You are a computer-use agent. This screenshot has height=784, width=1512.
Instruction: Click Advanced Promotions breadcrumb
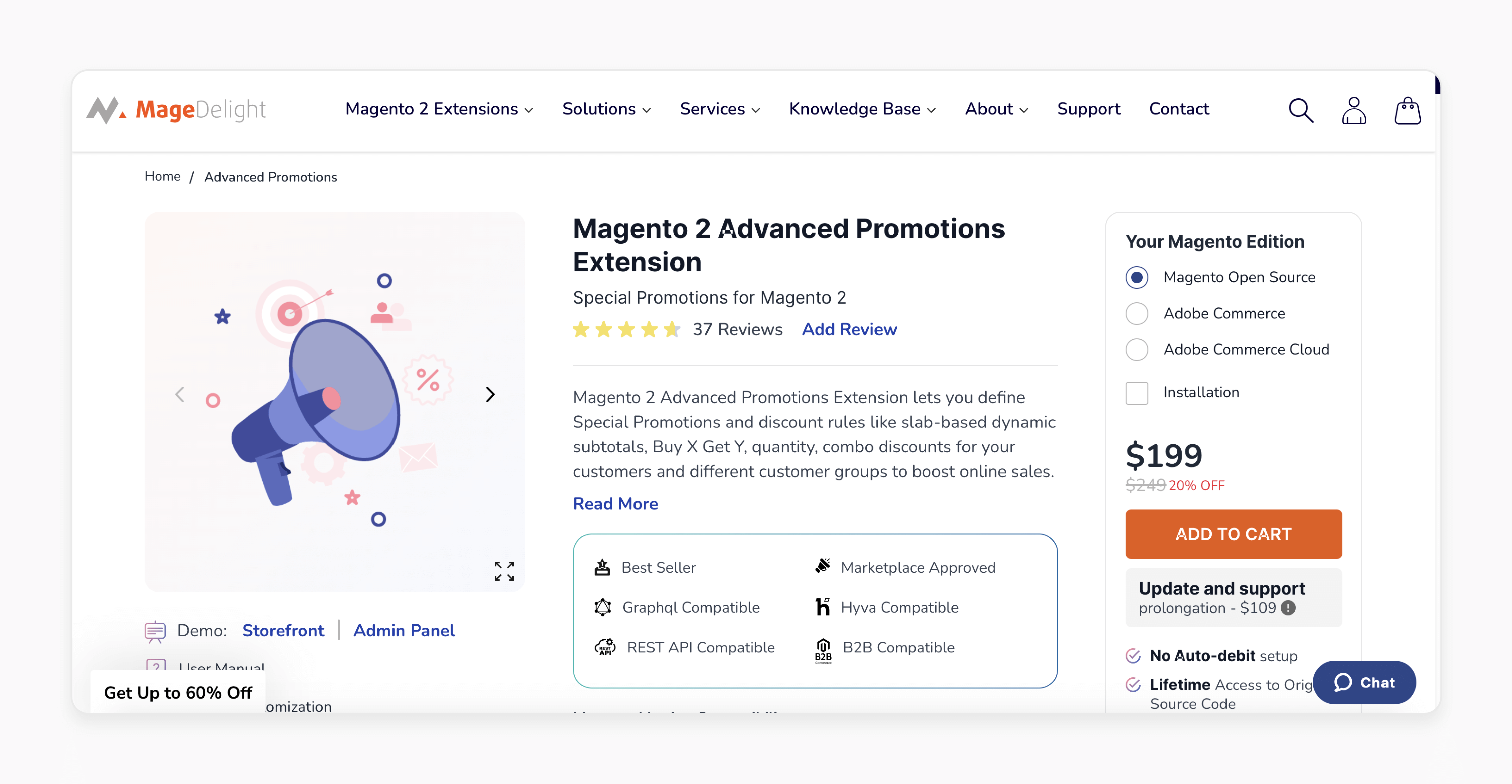[x=270, y=177]
